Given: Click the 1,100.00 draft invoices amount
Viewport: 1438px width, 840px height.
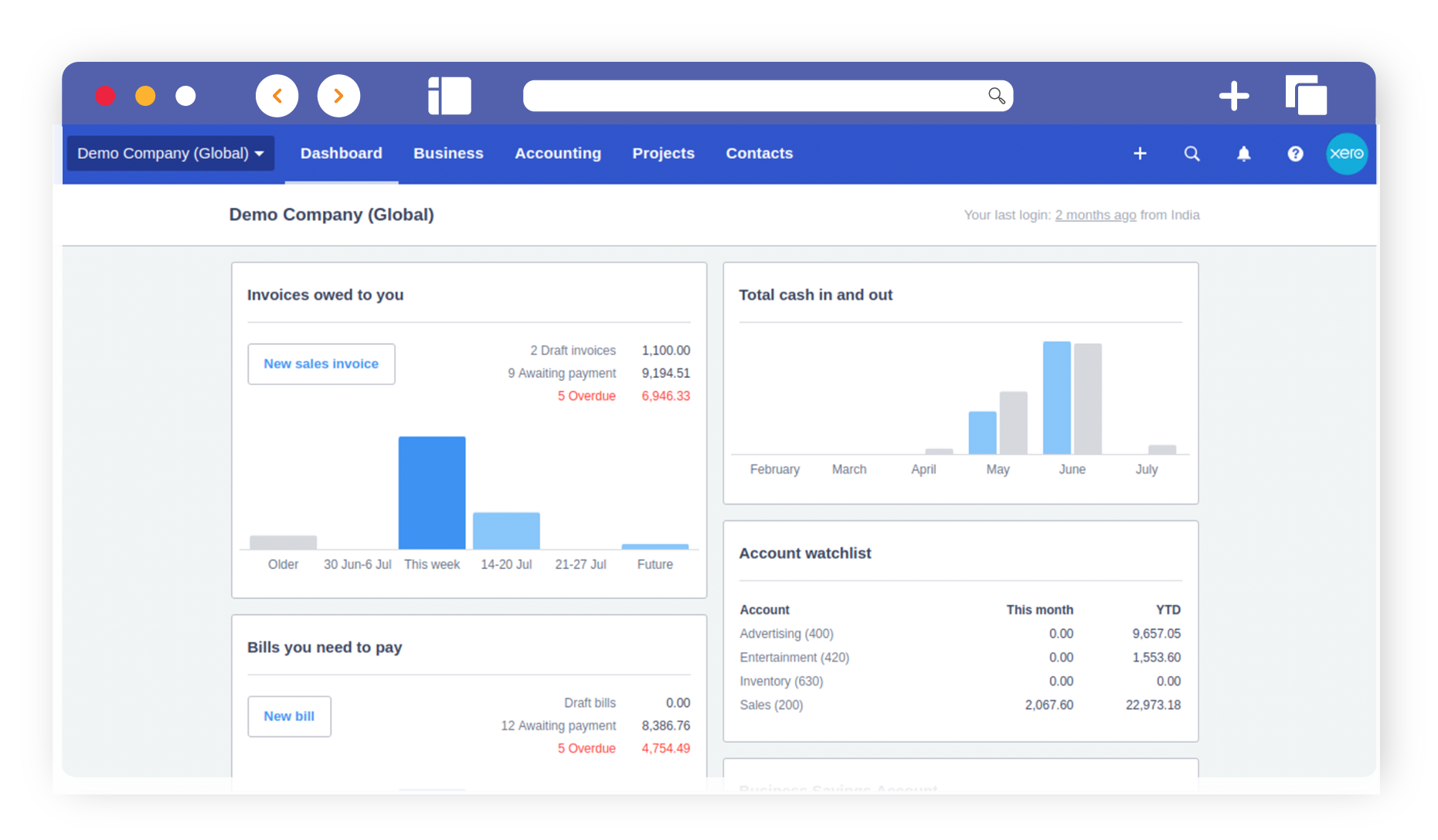Looking at the screenshot, I should tap(665, 350).
